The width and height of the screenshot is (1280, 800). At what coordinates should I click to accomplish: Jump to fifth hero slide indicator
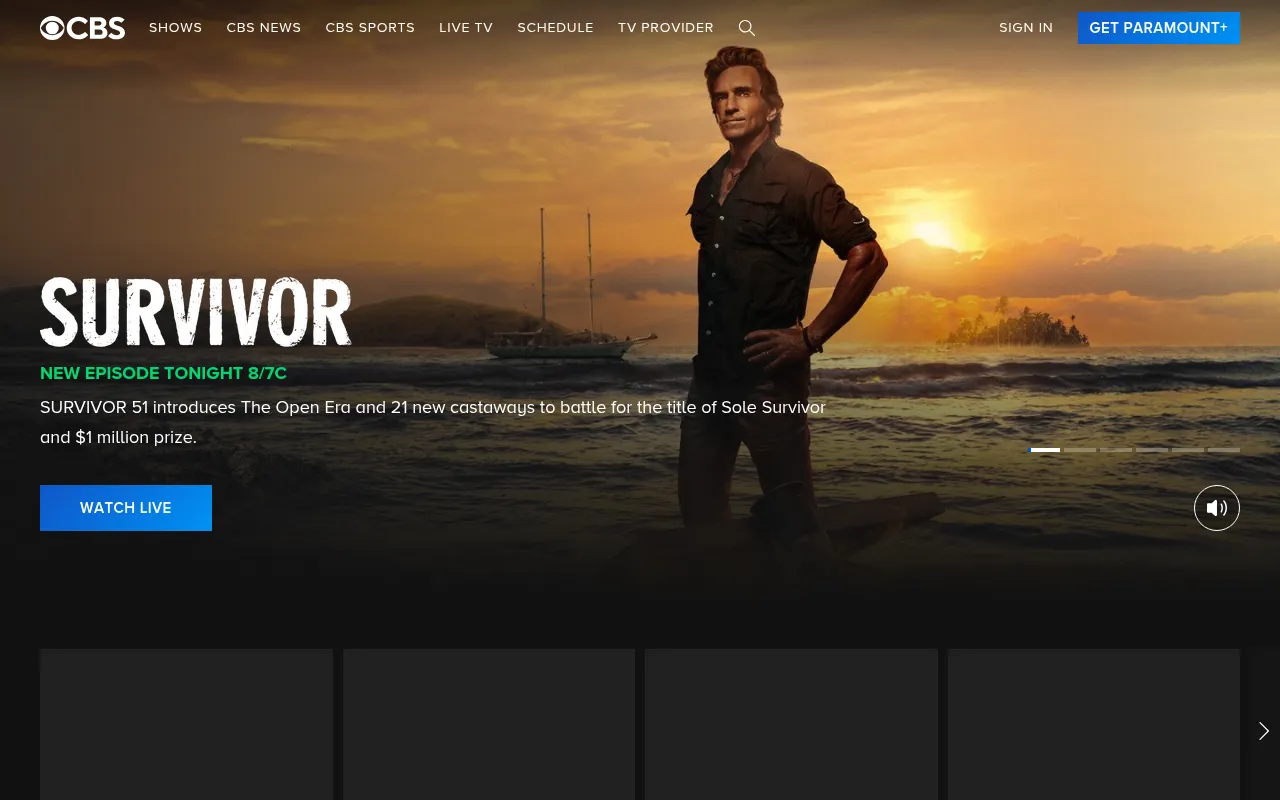(x=1188, y=450)
